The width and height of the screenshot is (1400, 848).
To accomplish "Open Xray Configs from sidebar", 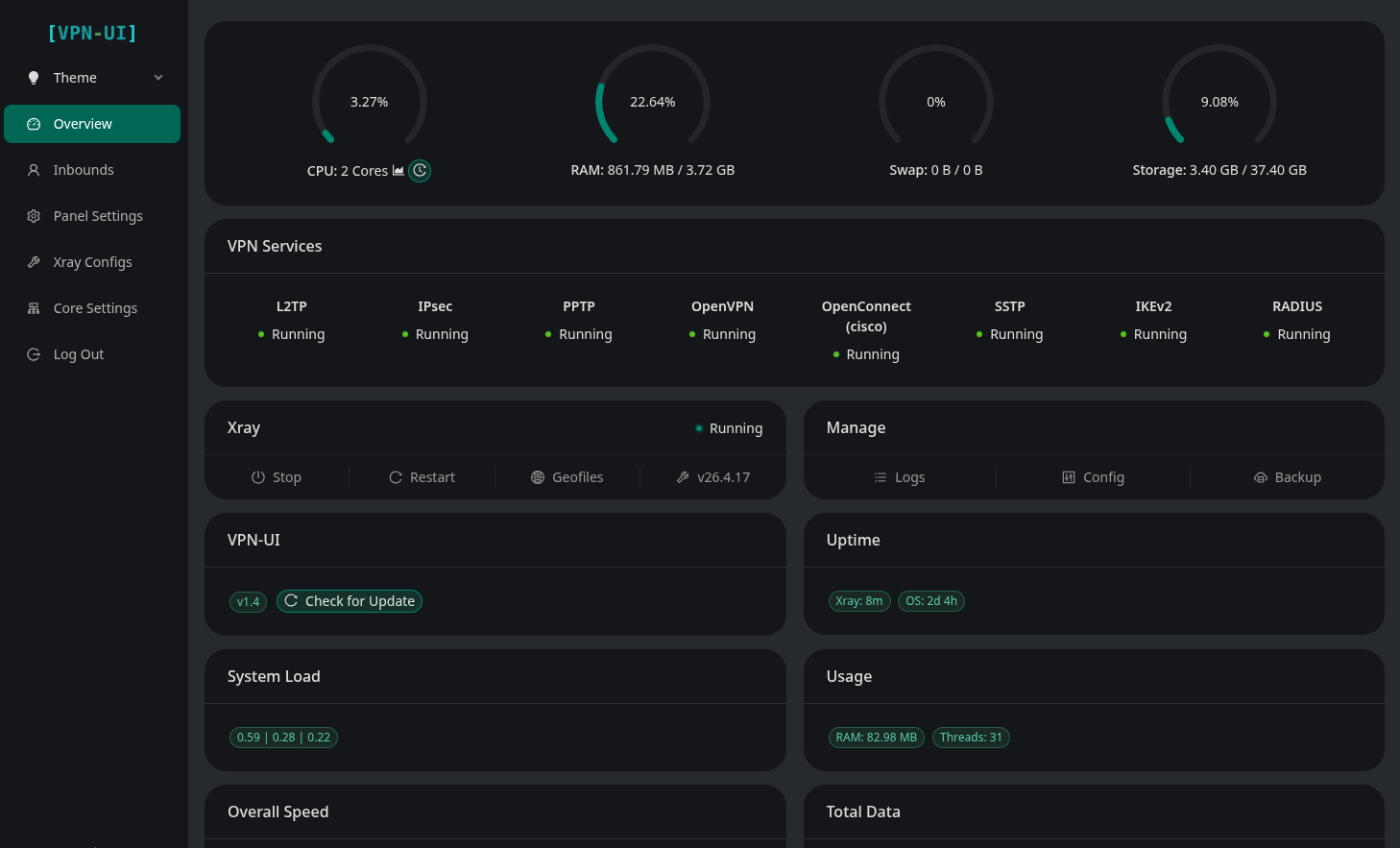I will pyautogui.click(x=92, y=262).
